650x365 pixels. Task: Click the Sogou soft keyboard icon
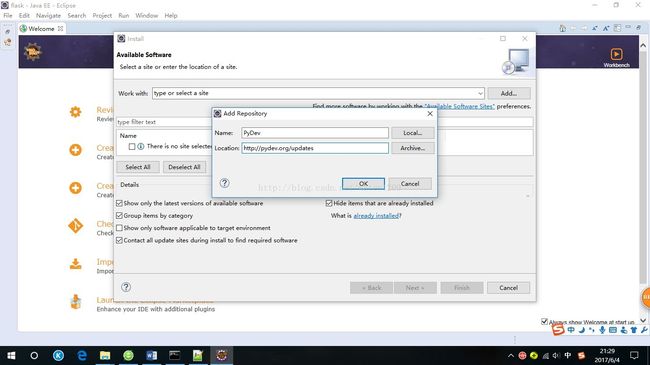(613, 330)
